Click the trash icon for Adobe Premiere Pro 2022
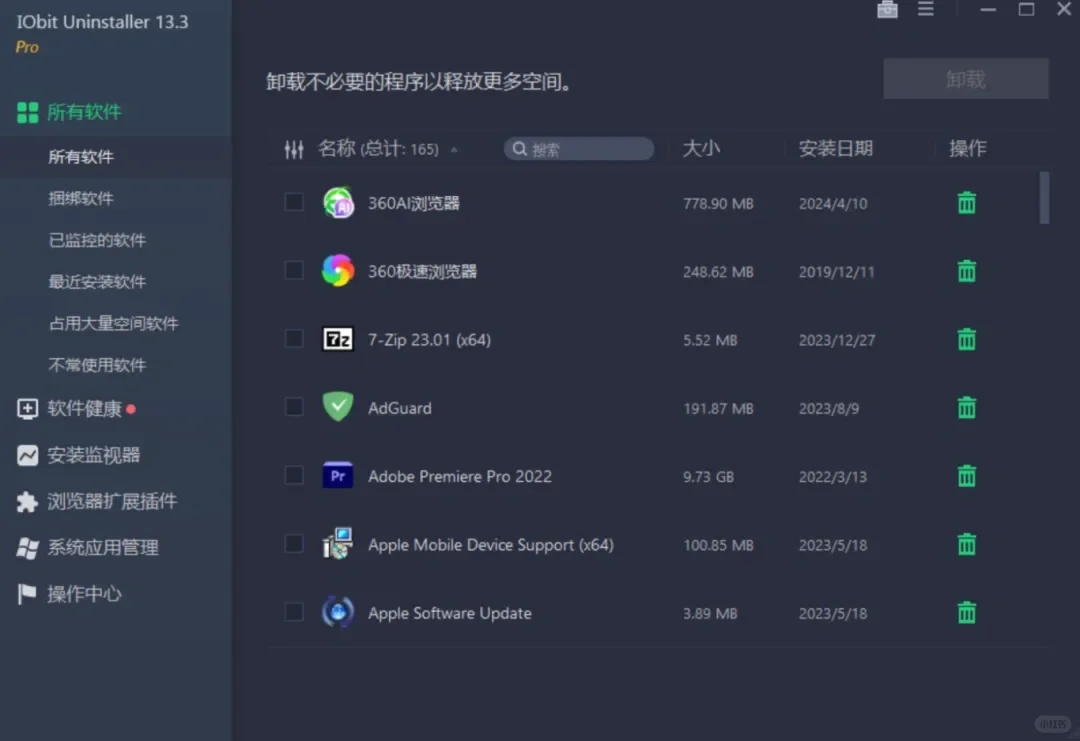1080x741 pixels. click(x=966, y=476)
